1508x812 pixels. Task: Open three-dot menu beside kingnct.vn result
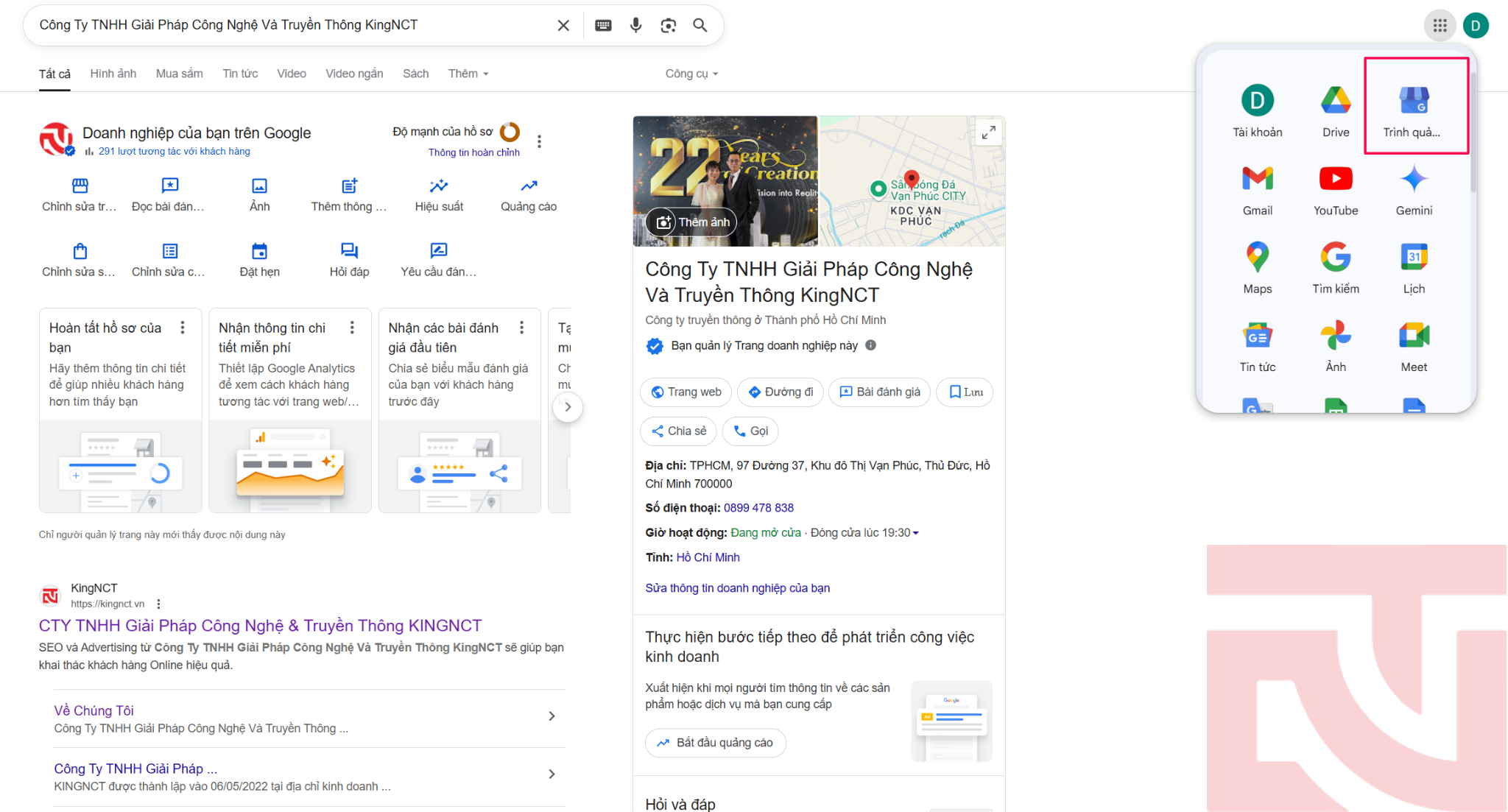point(158,604)
